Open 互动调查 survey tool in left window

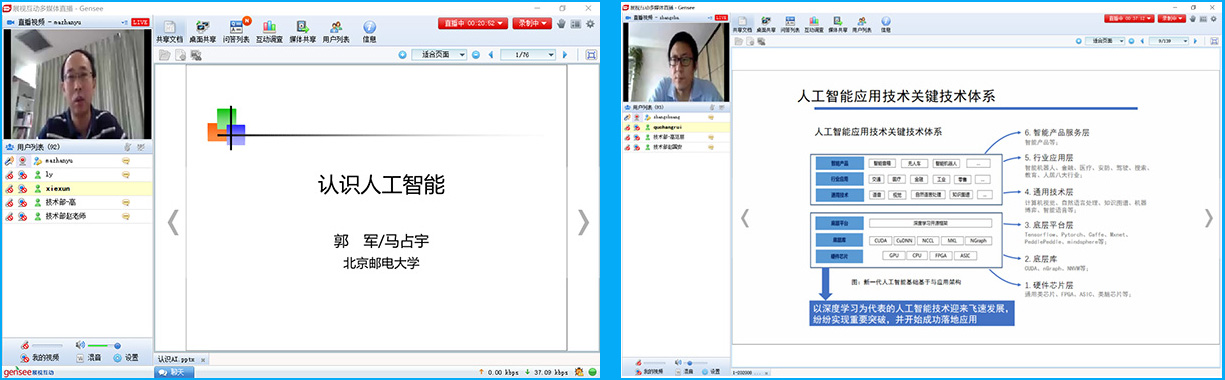(x=270, y=31)
